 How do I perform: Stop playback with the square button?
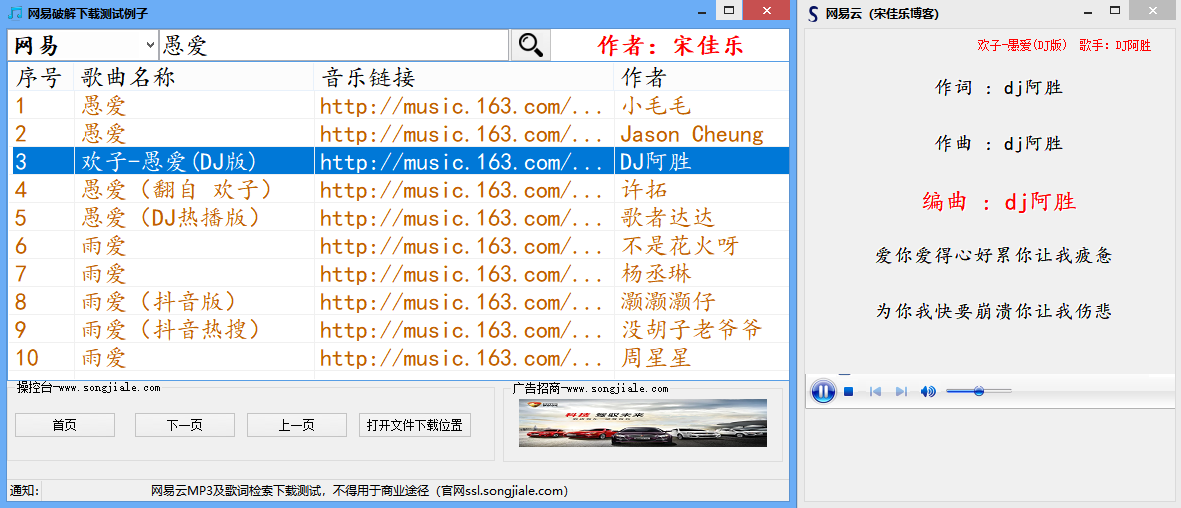pyautogui.click(x=848, y=391)
